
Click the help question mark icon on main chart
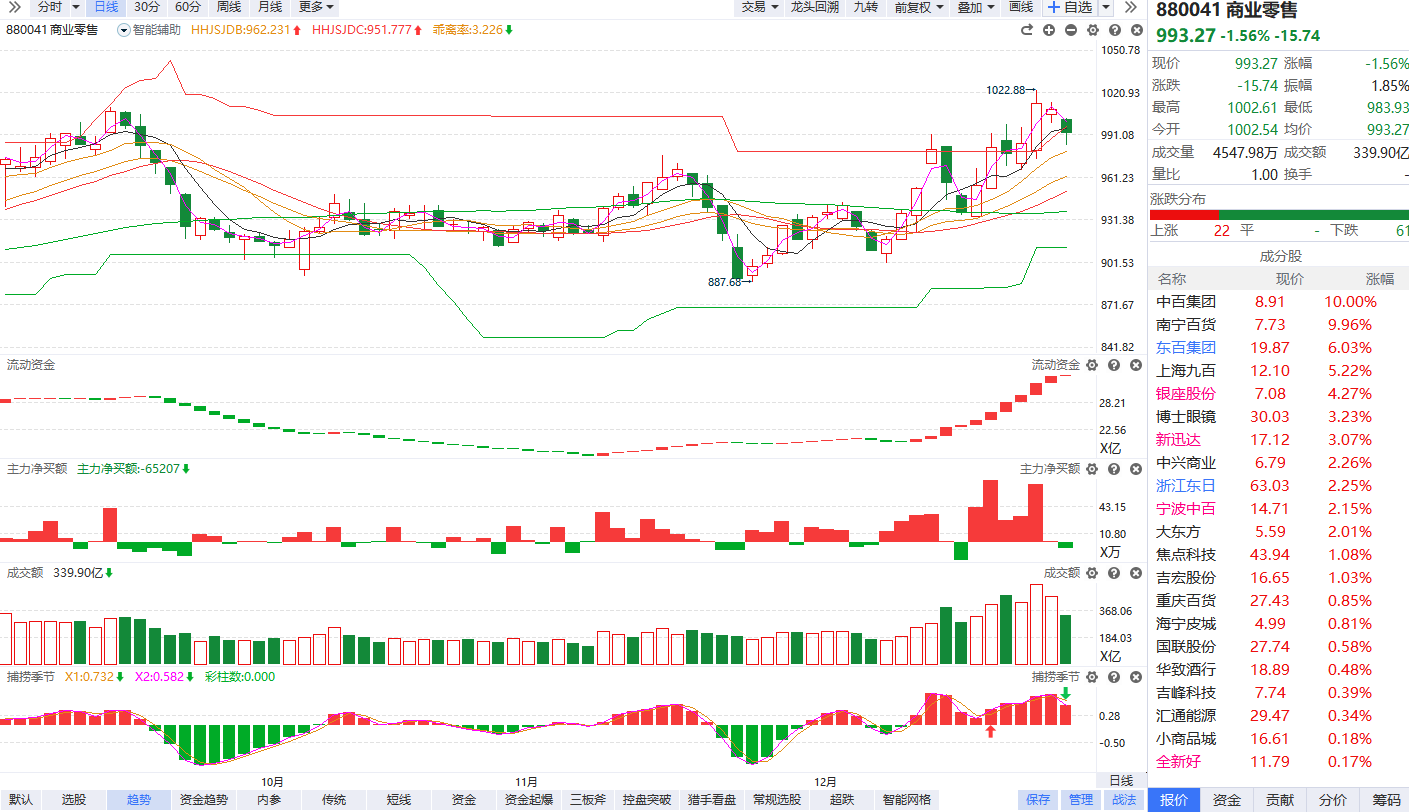(1114, 30)
